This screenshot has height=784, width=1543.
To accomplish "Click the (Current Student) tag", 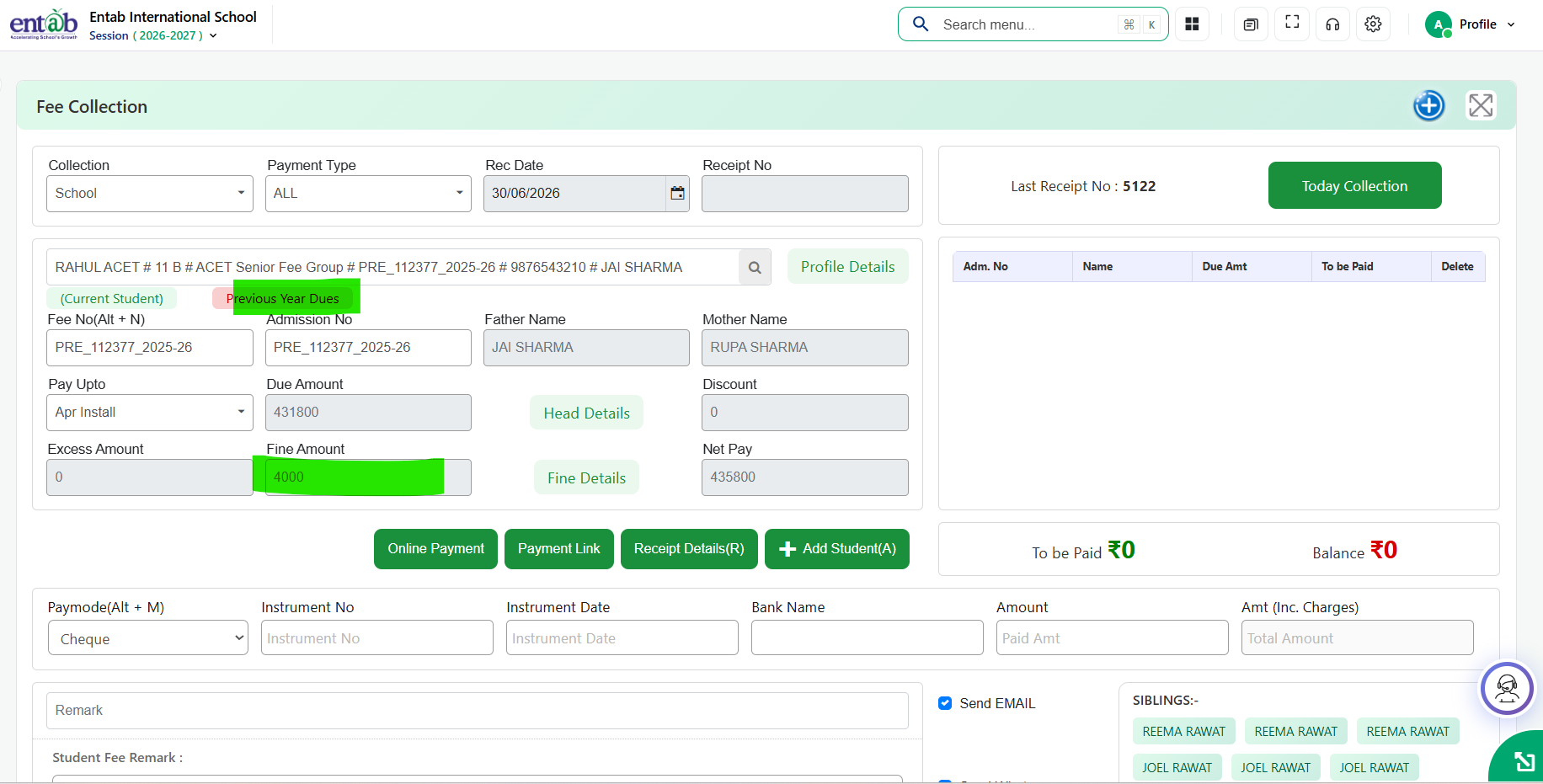I will tap(112, 298).
